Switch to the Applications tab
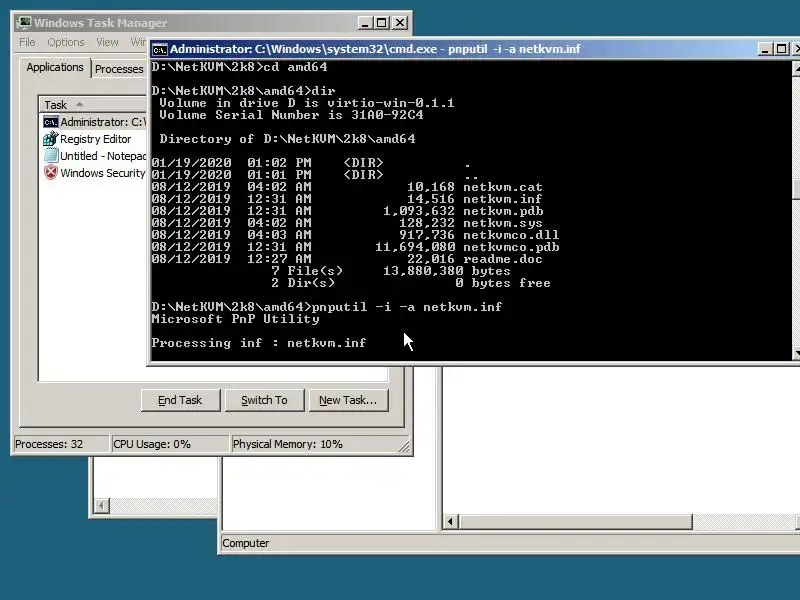 (x=55, y=67)
